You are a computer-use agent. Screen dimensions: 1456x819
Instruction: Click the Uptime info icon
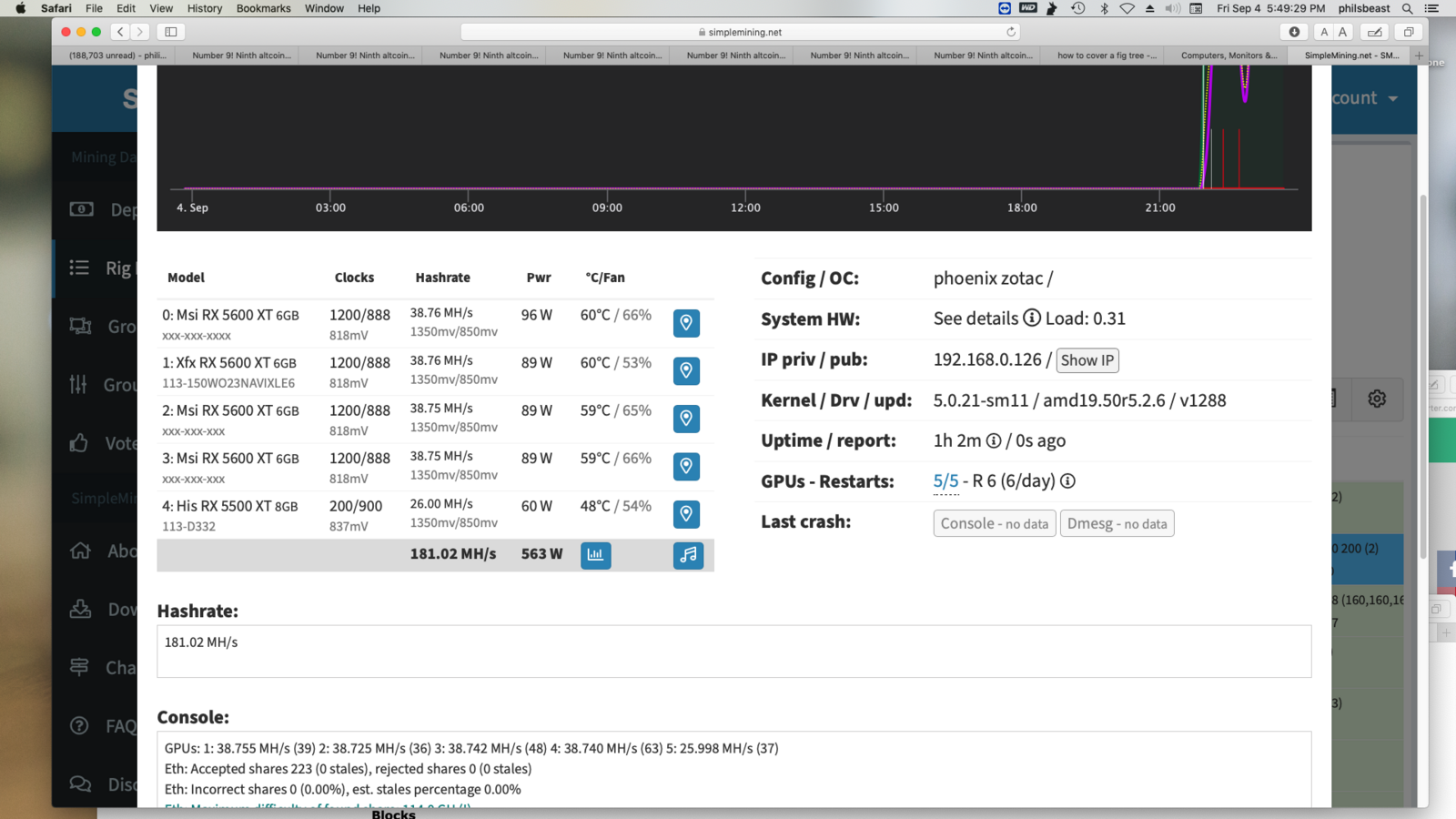point(994,440)
